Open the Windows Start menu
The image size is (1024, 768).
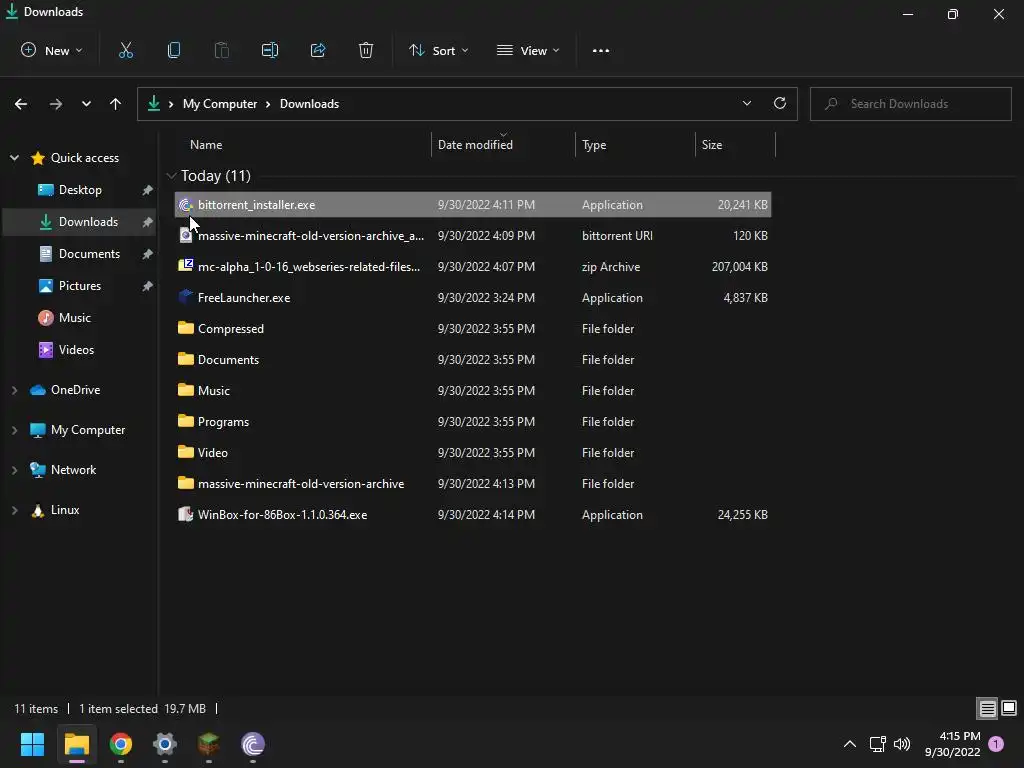tap(32, 744)
